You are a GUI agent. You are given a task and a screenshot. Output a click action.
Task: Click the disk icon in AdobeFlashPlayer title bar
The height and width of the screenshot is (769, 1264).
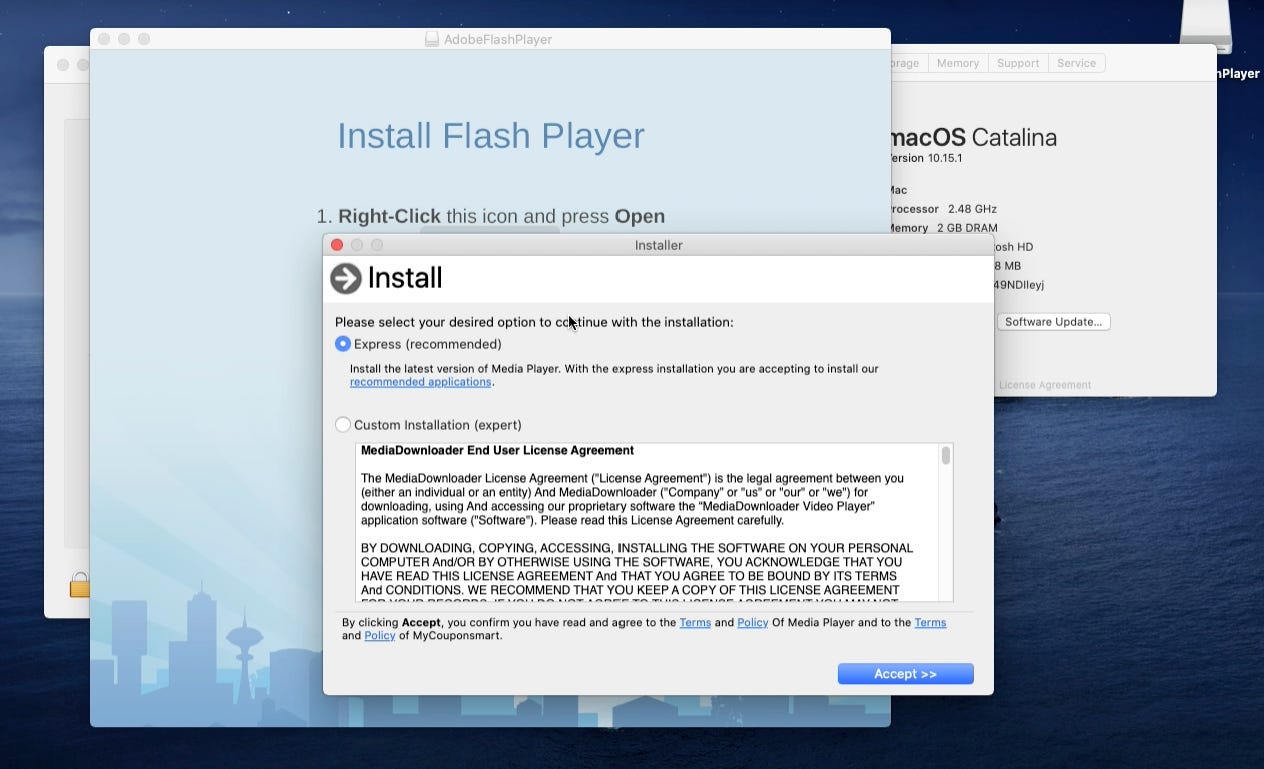431,39
